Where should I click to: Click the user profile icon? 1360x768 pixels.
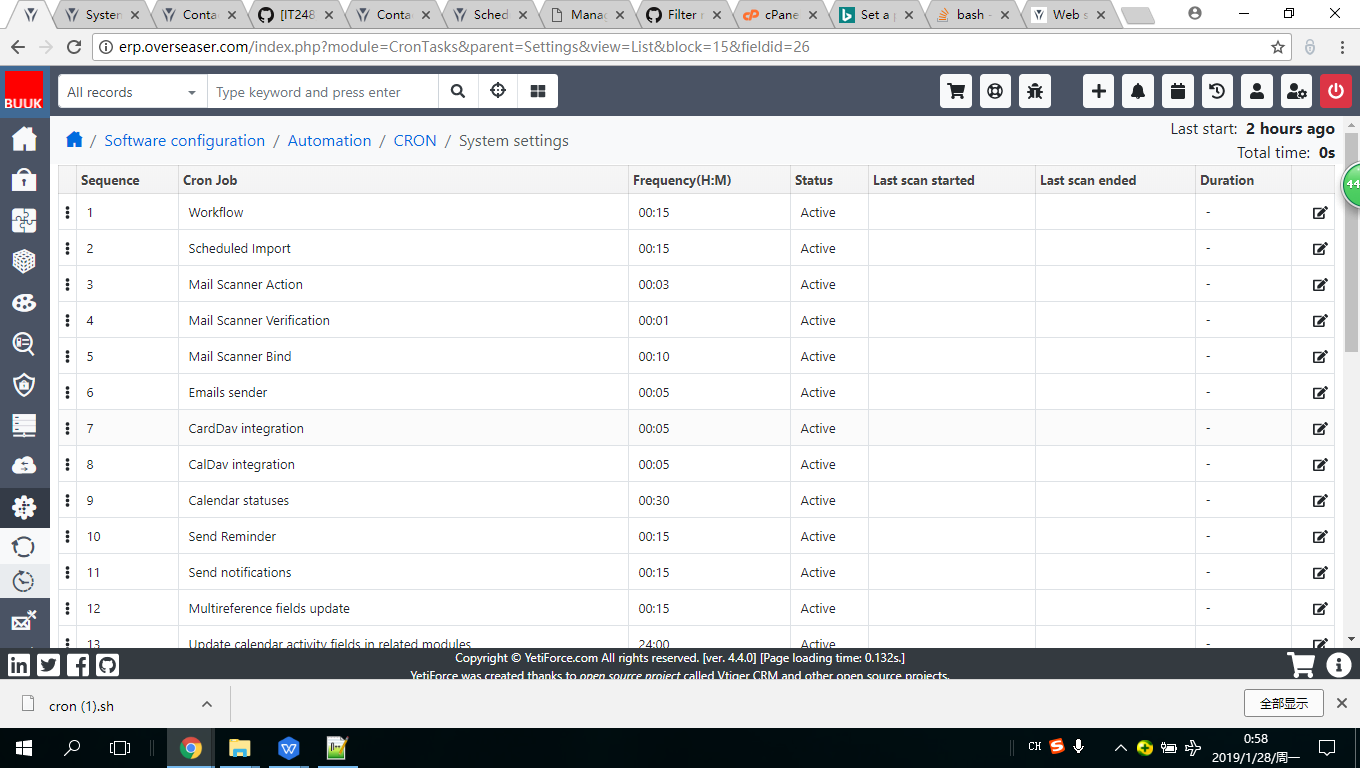1257,91
